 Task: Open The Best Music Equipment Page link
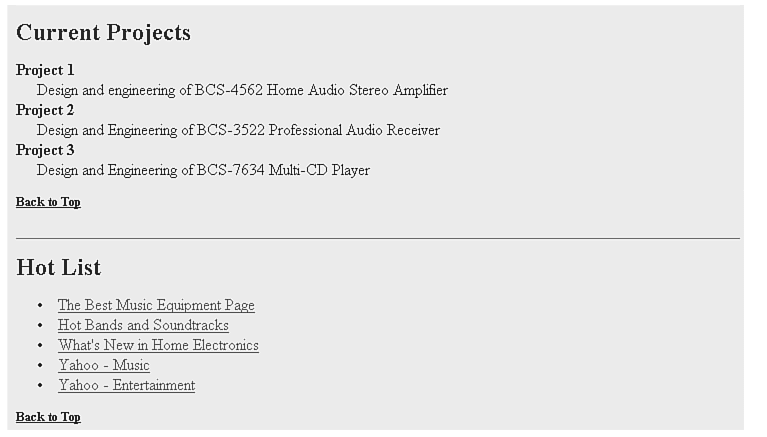(x=156, y=305)
